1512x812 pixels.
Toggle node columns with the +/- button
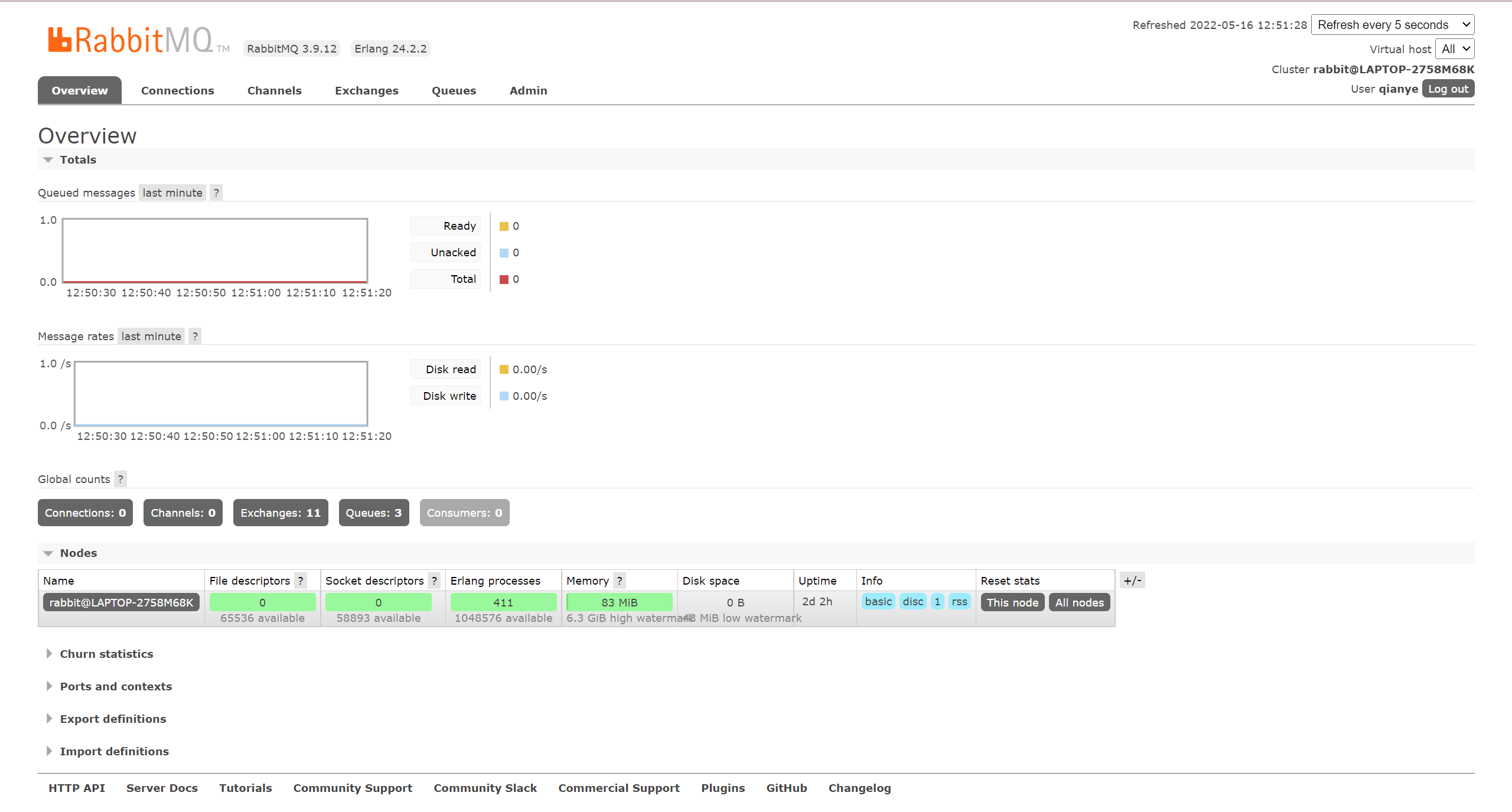tap(1132, 581)
